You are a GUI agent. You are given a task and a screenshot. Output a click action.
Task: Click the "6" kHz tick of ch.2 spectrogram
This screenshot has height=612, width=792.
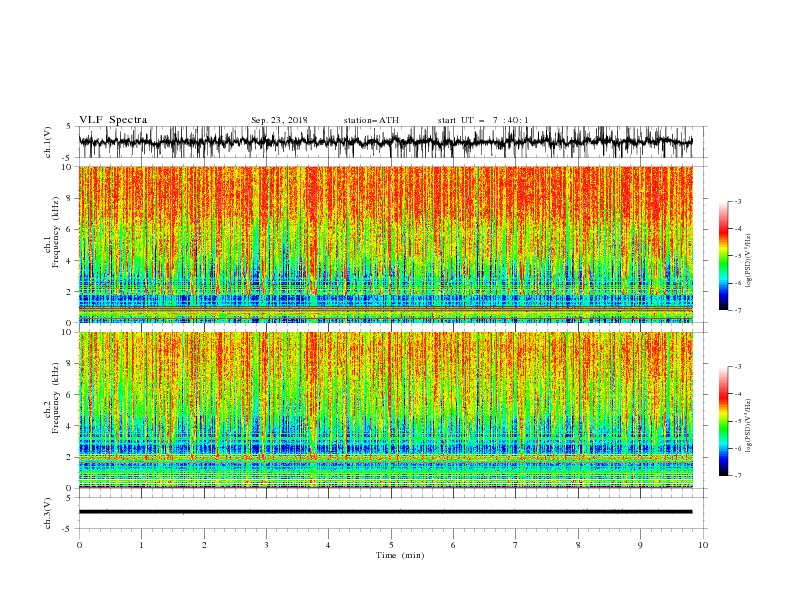70,395
